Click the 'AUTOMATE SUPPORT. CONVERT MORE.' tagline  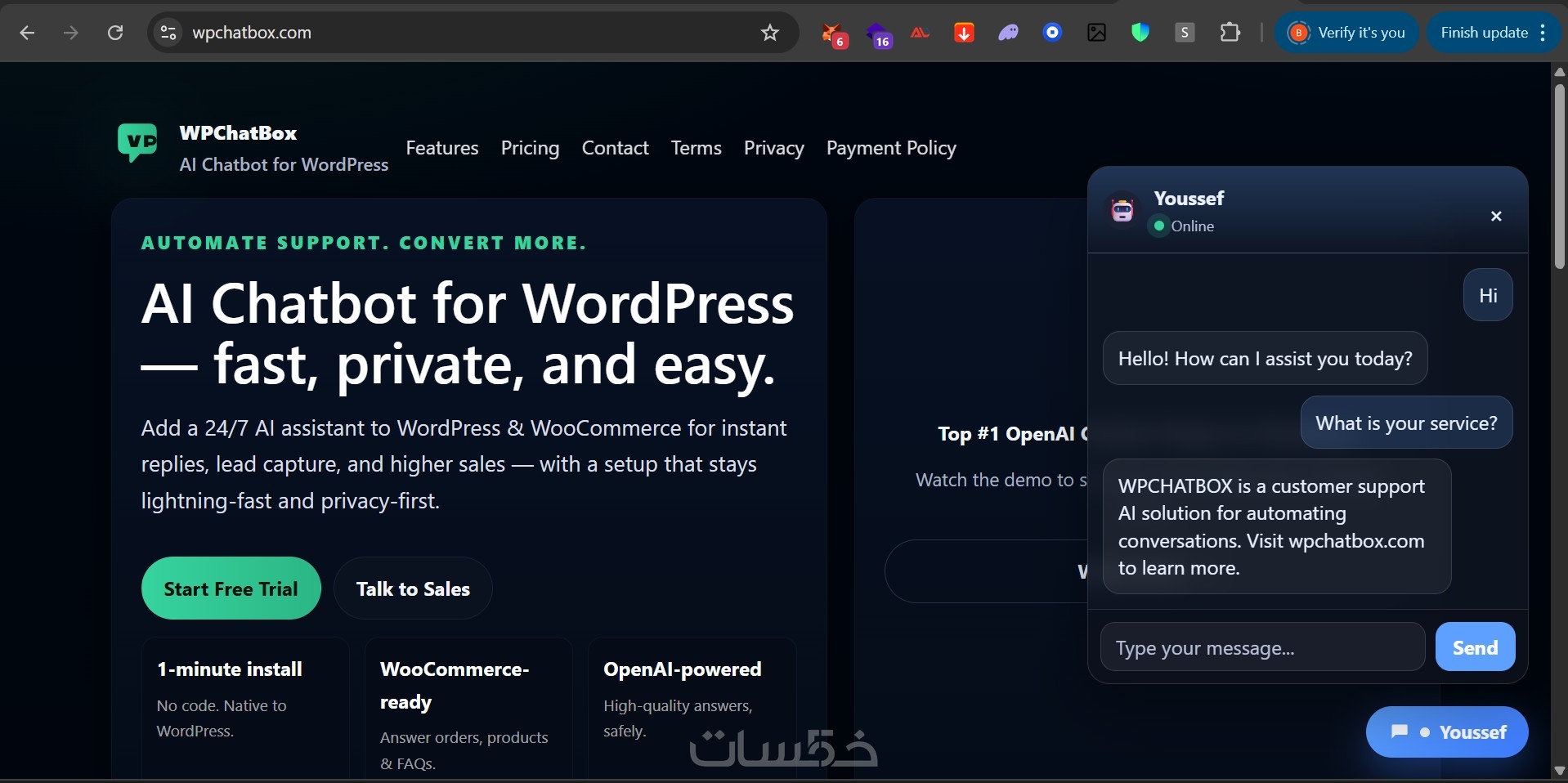pos(364,243)
